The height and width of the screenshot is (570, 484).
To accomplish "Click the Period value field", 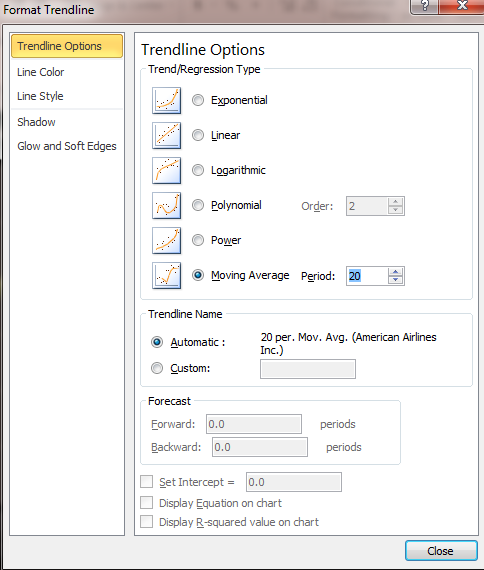I will pos(367,276).
